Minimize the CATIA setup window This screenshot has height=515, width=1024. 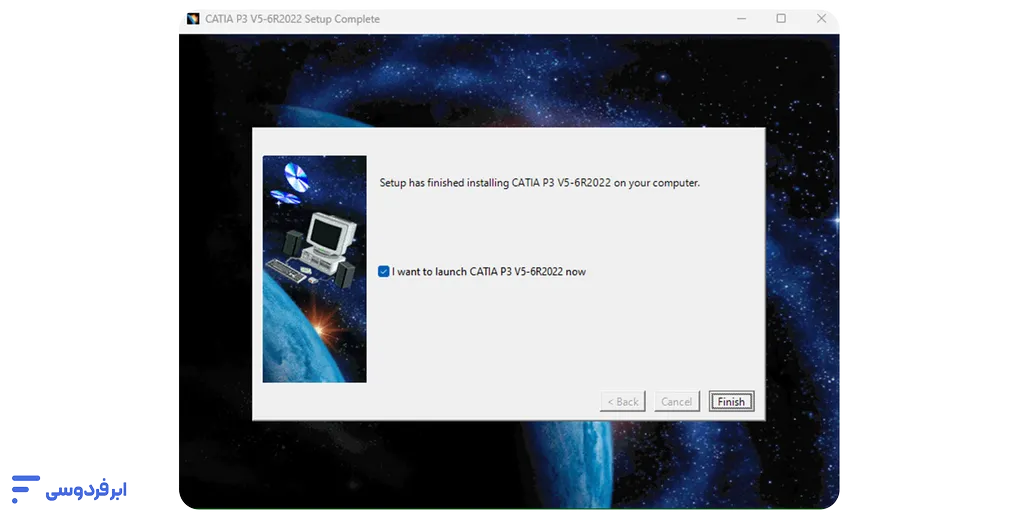[742, 19]
